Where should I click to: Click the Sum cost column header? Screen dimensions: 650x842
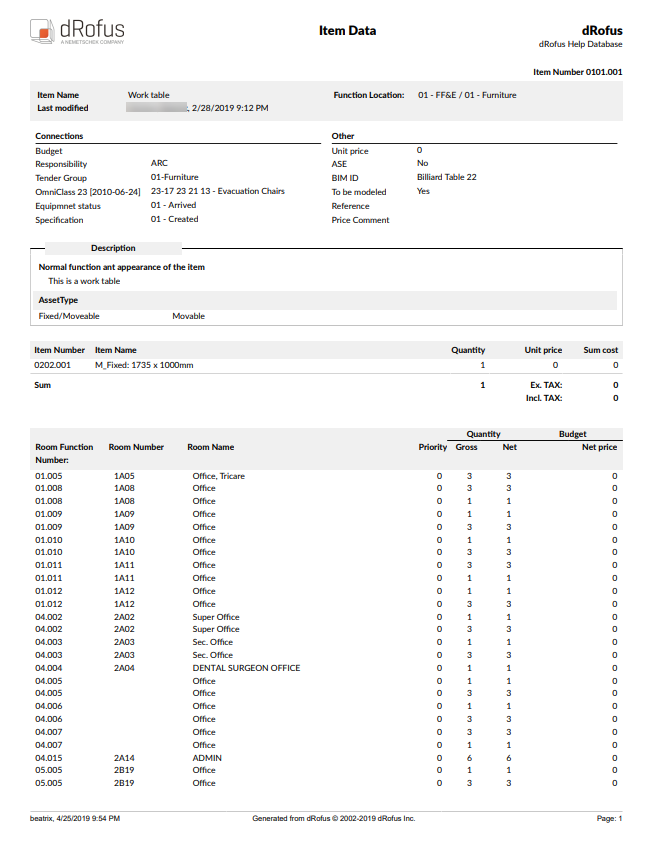click(600, 350)
